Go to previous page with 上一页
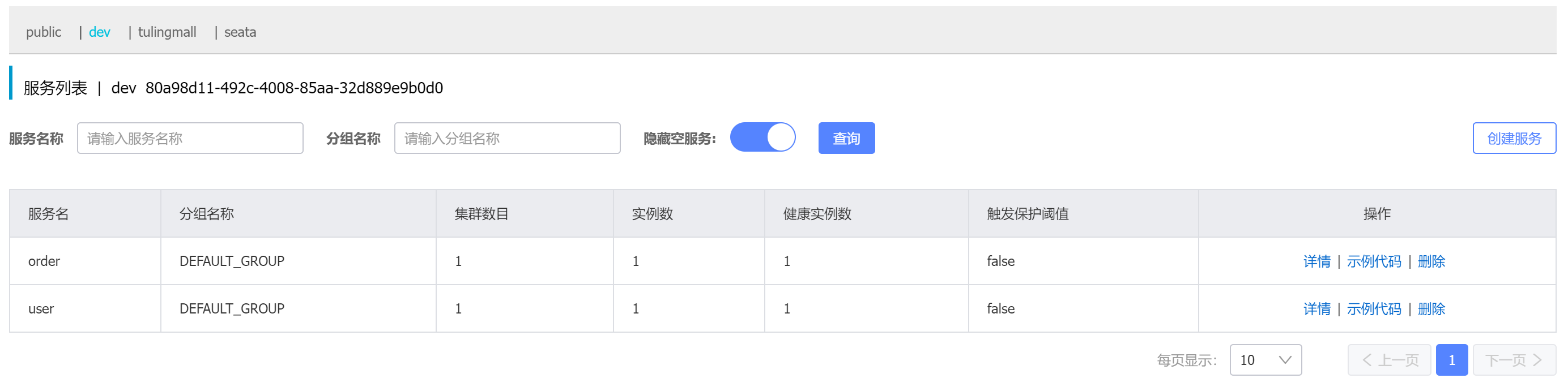This screenshot has width=1568, height=391. point(1390,360)
